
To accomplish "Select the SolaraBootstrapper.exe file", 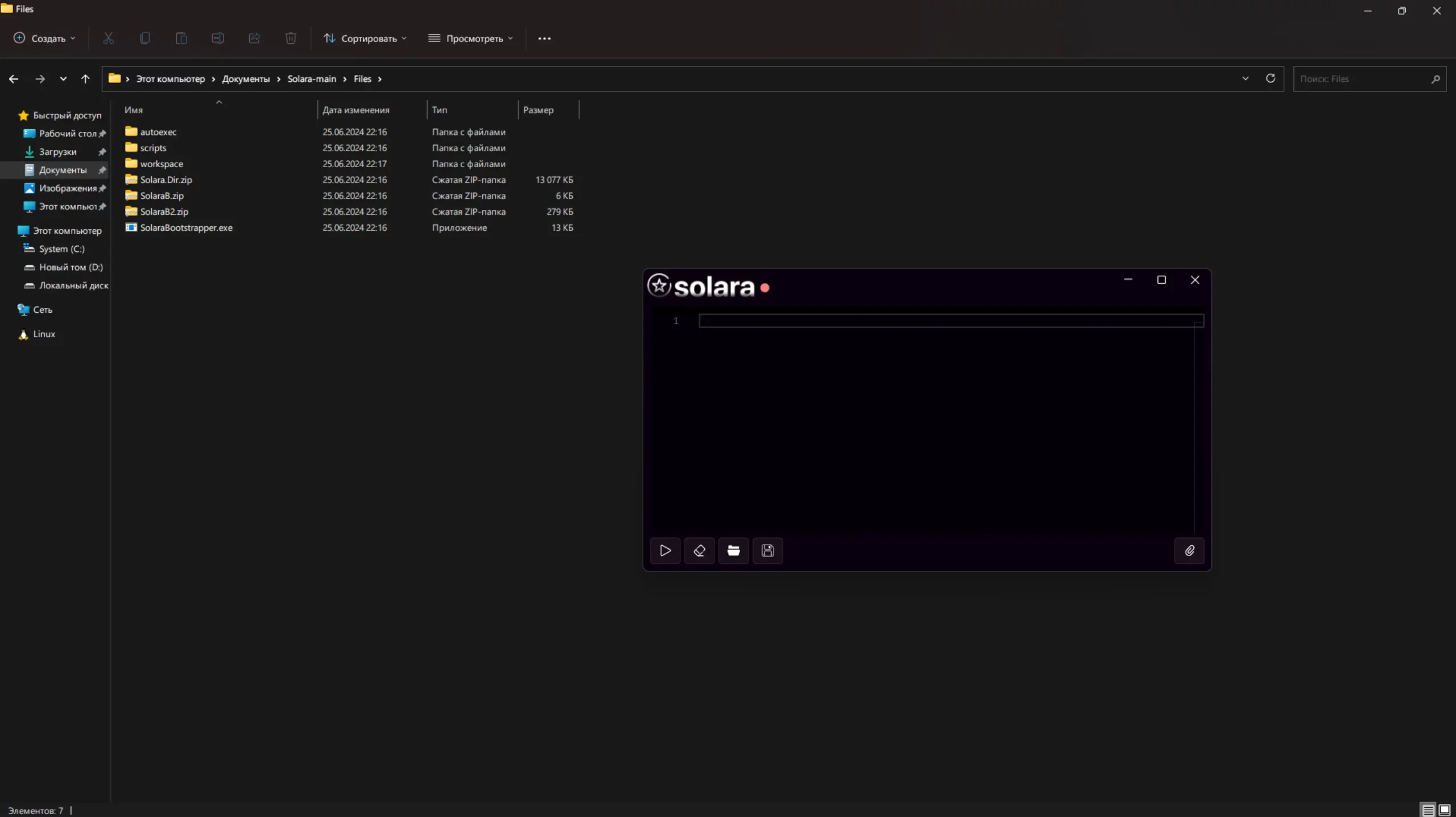I will (x=186, y=227).
